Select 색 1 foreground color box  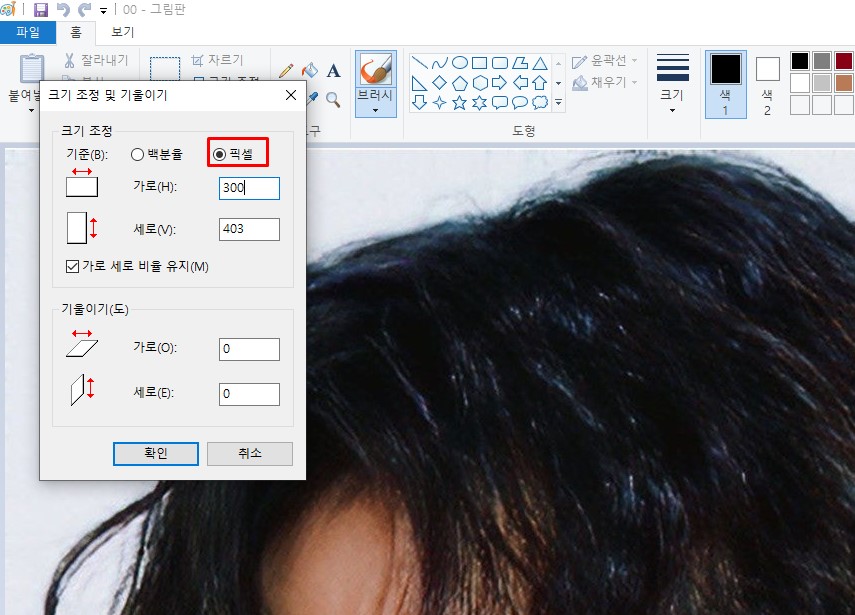(726, 85)
